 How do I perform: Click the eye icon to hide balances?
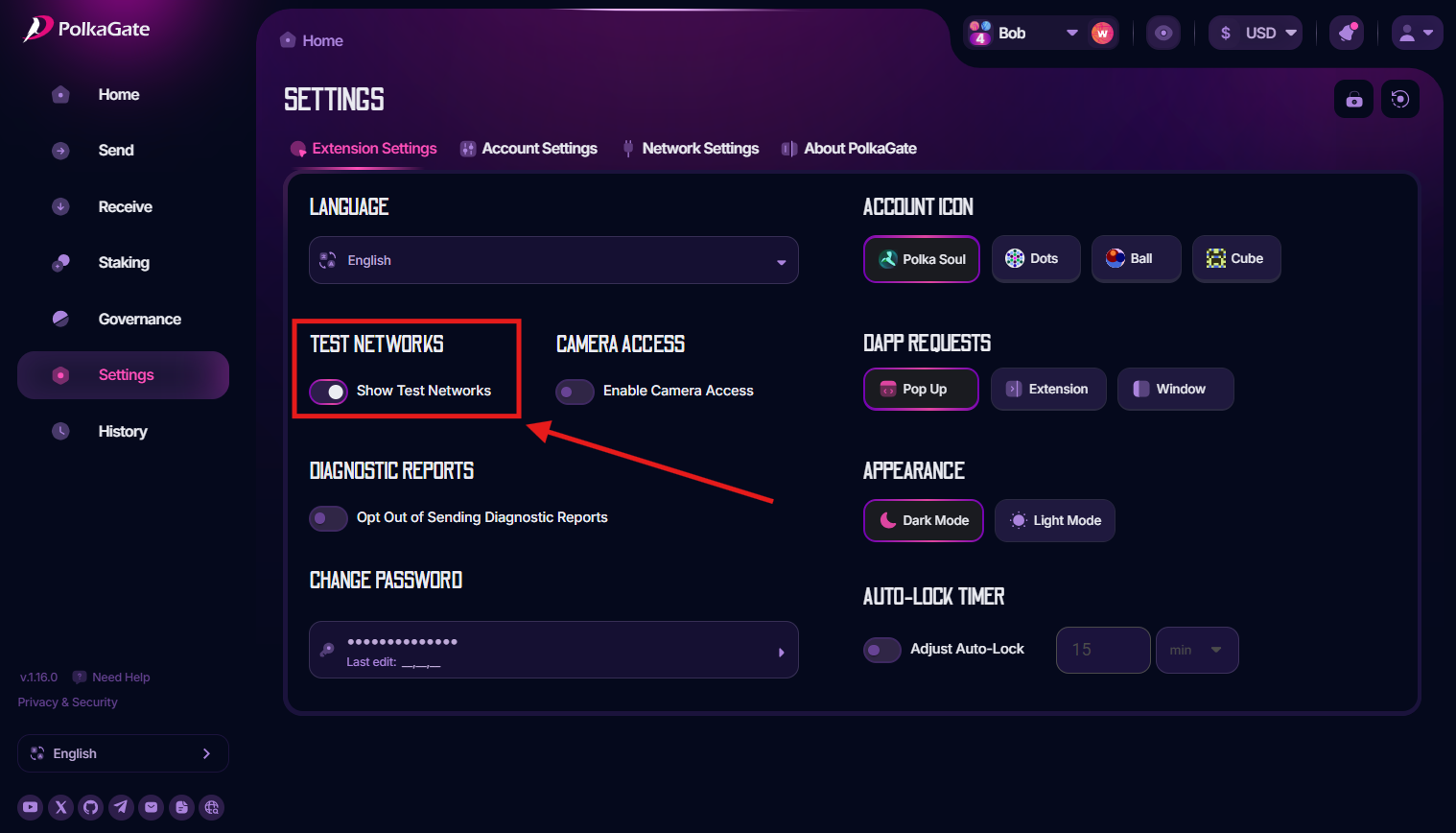(1162, 33)
